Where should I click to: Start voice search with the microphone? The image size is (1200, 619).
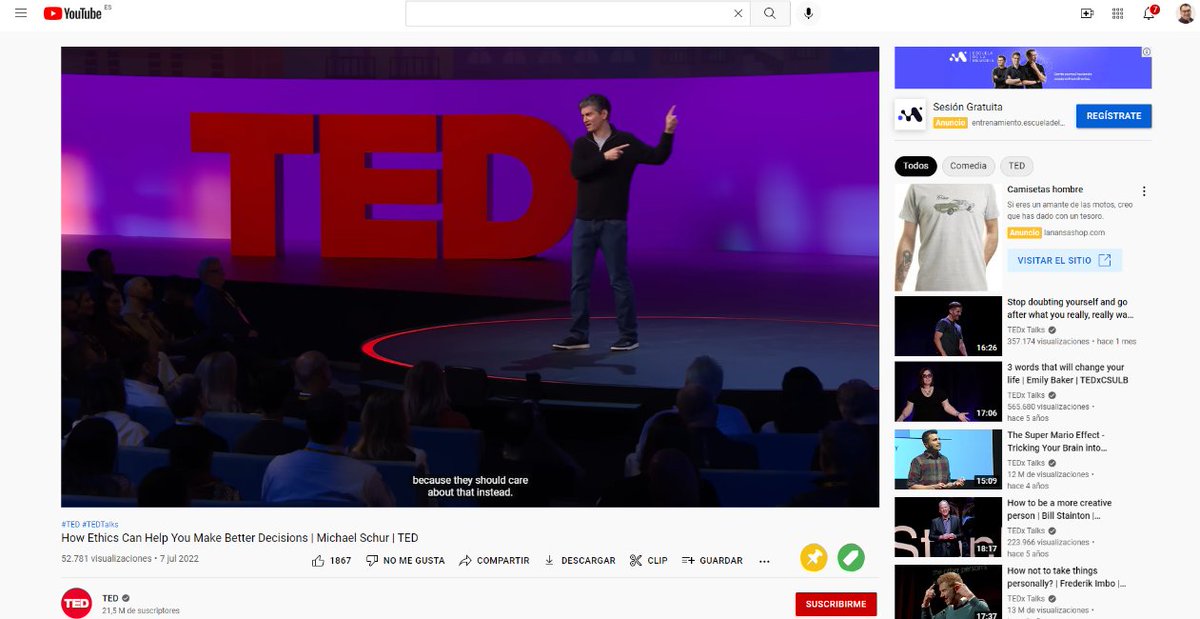(x=808, y=13)
